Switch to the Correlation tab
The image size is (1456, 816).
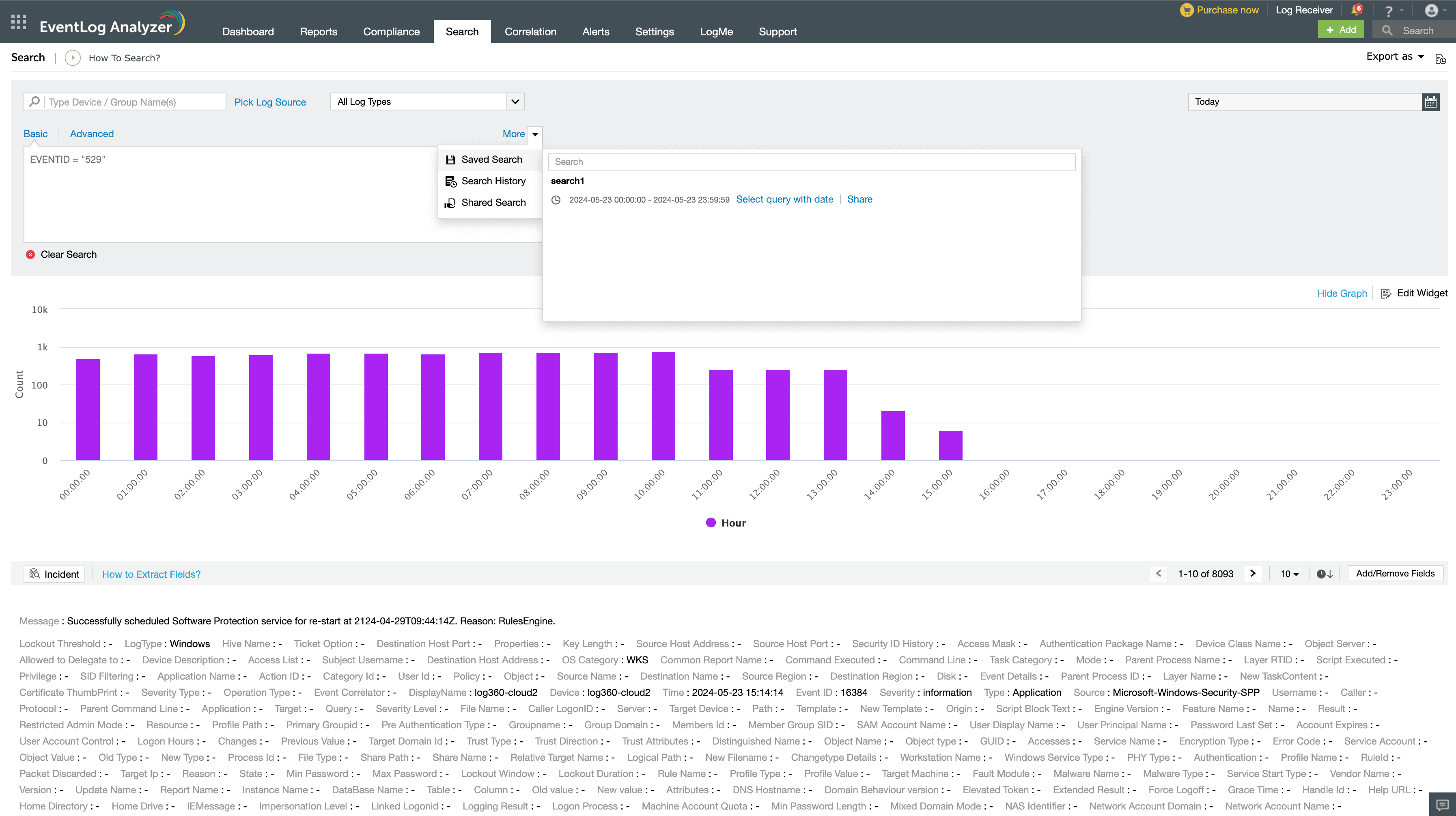[530, 32]
